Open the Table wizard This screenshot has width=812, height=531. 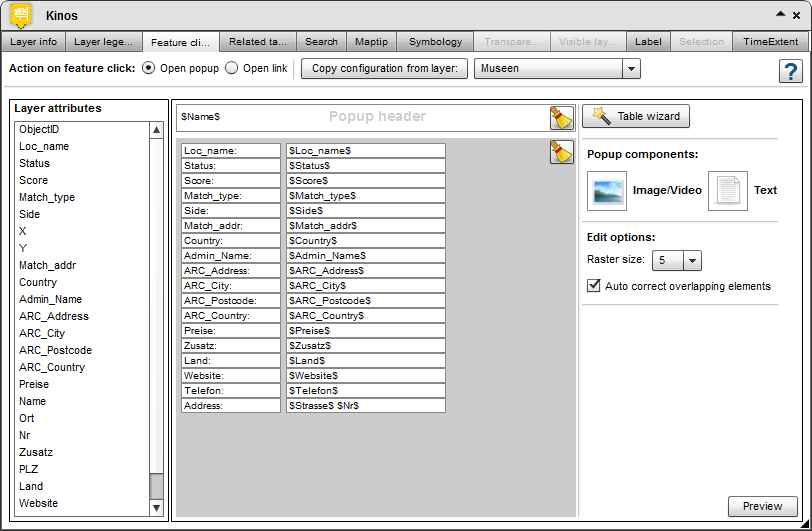pyautogui.click(x=636, y=116)
